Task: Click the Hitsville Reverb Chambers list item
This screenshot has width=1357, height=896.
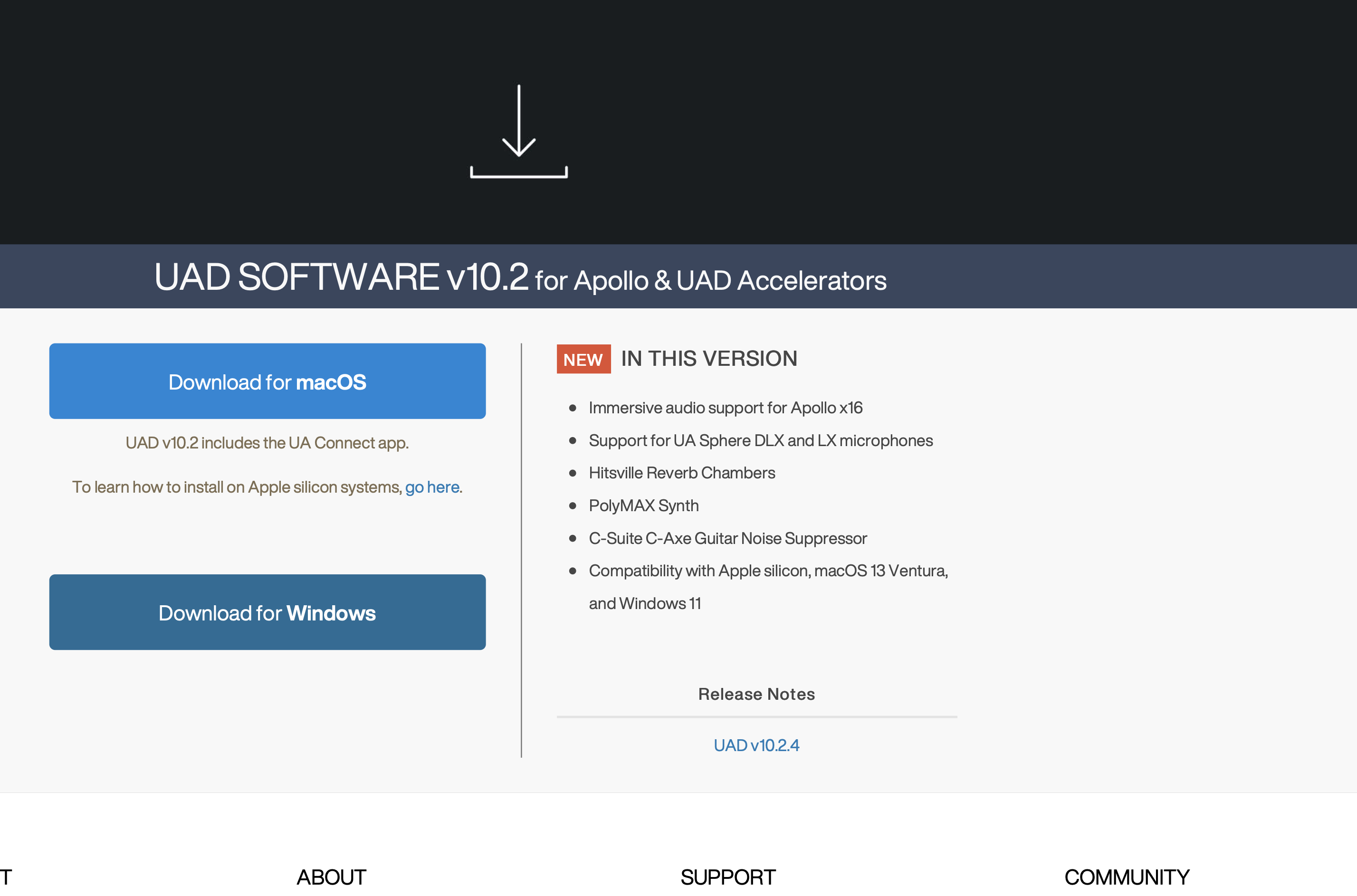Action: click(682, 473)
